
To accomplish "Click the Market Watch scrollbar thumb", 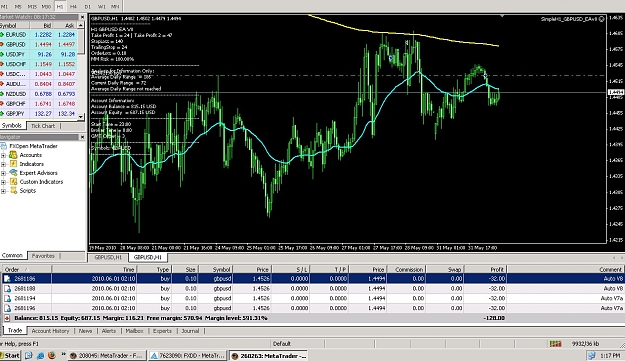I will point(81,41).
